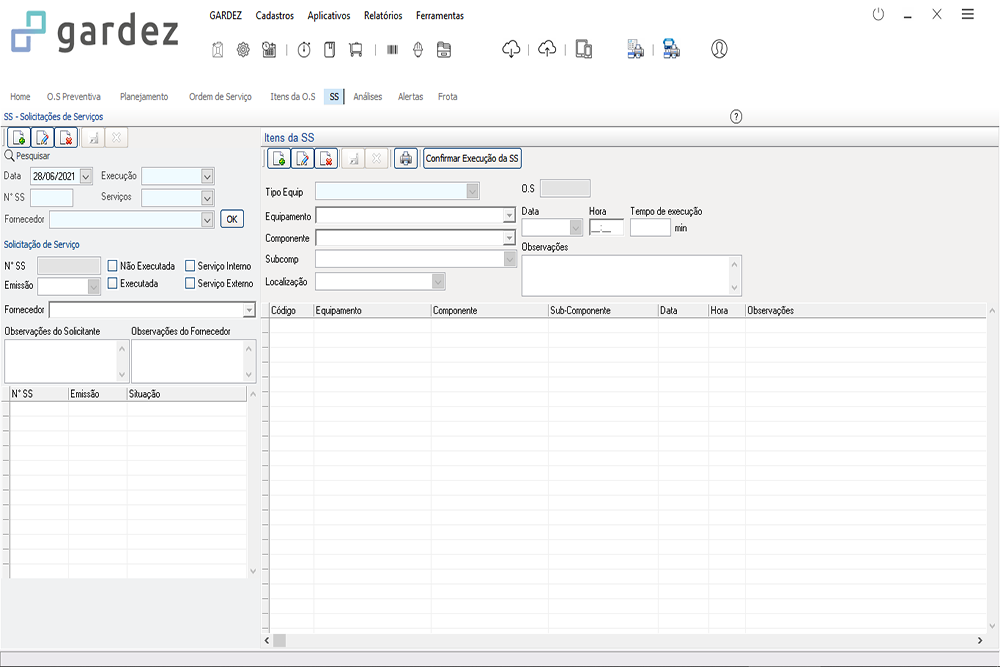This screenshot has width=1000, height=667.
Task: Click print icon in Itens da SS toolbar
Action: (x=406, y=159)
